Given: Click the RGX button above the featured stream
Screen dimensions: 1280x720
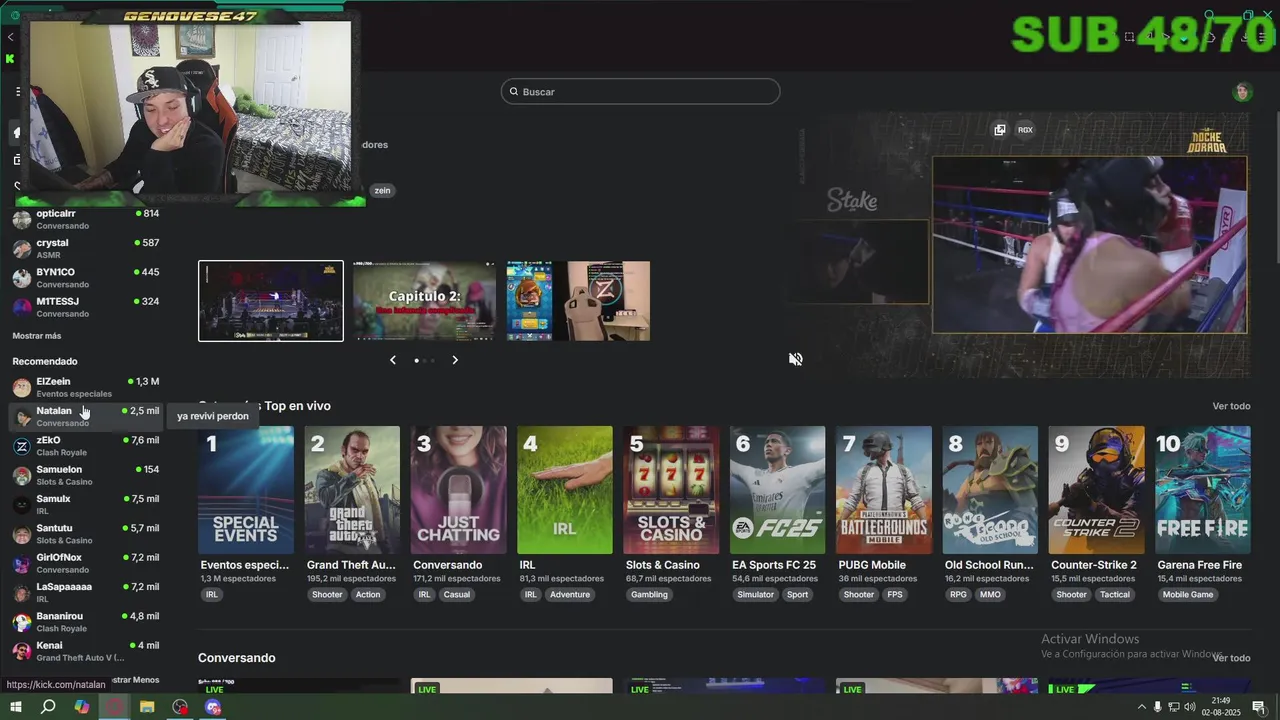Looking at the screenshot, I should [x=1025, y=130].
